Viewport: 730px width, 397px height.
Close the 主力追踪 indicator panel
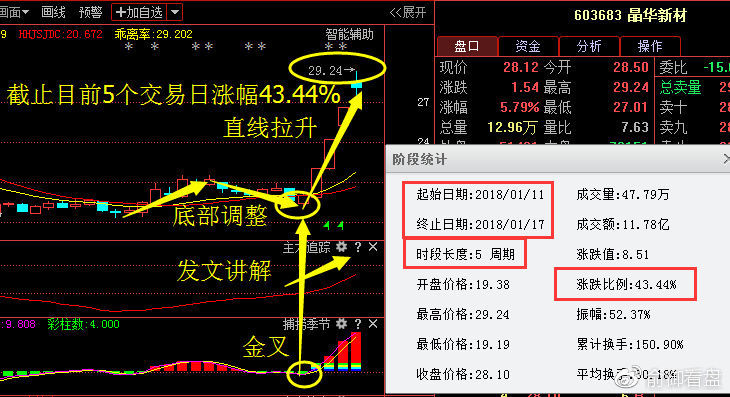[373, 247]
